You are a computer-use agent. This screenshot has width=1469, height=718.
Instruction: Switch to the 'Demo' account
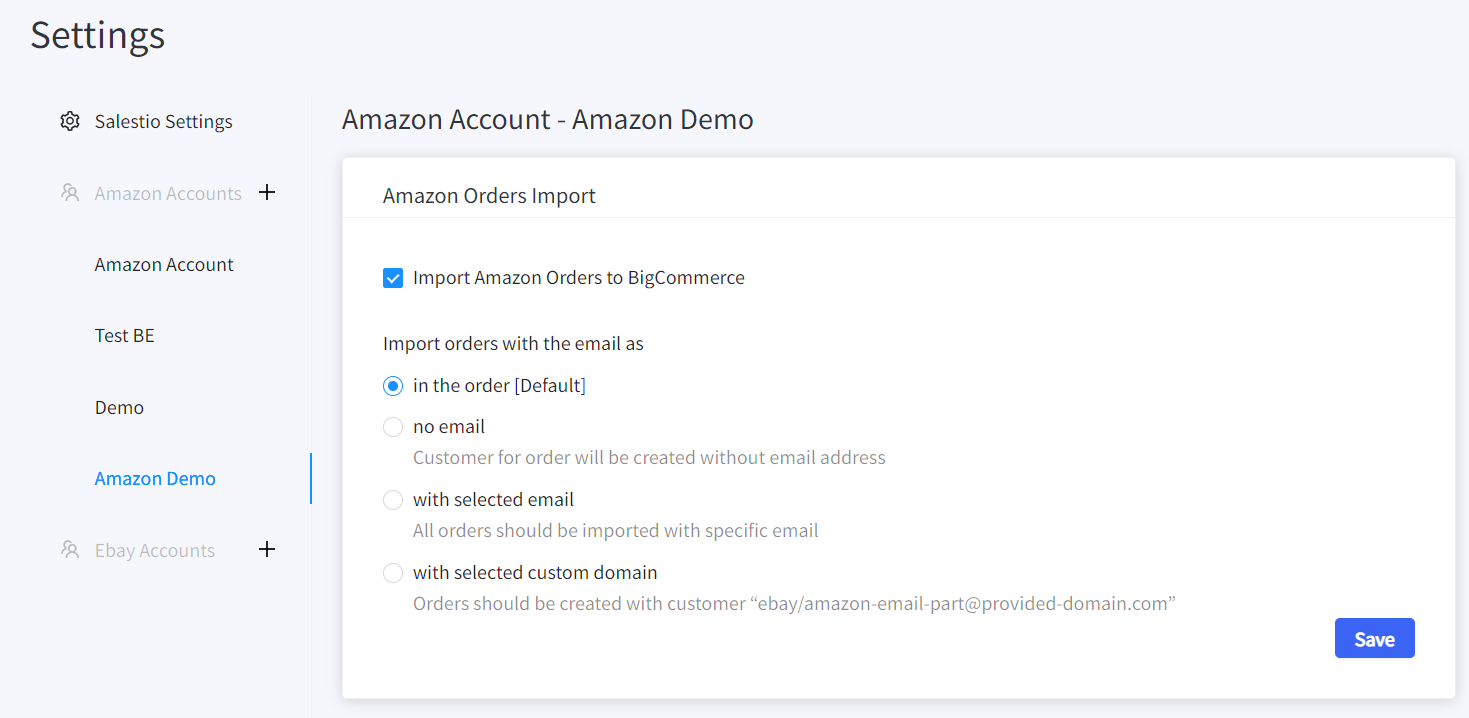click(119, 407)
